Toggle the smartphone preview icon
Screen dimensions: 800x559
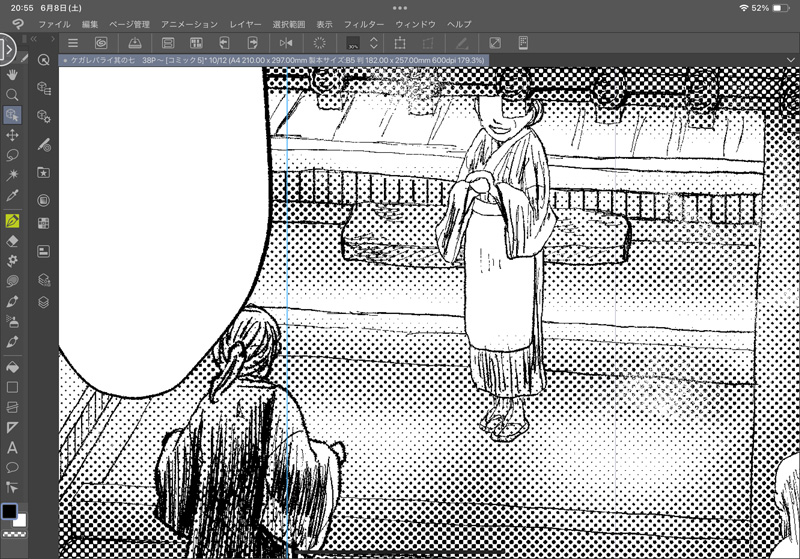coord(522,43)
